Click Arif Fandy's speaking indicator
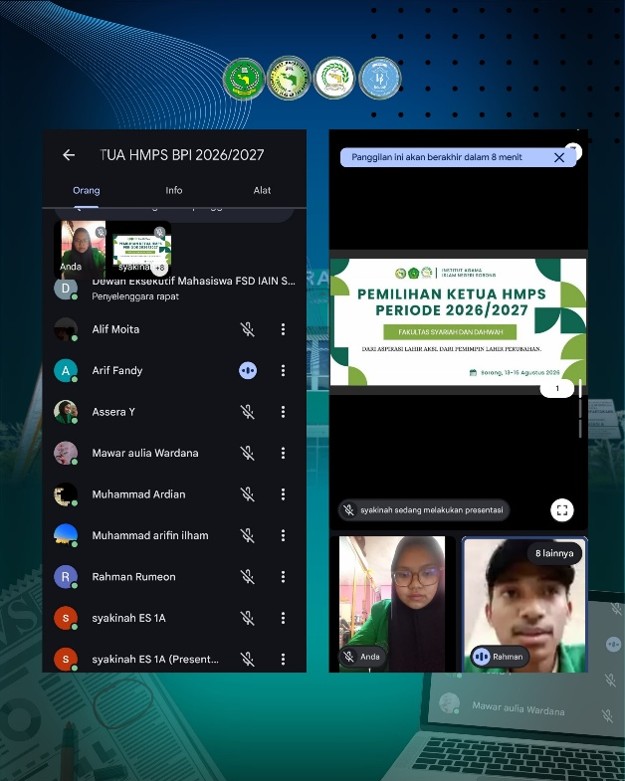 click(x=248, y=371)
